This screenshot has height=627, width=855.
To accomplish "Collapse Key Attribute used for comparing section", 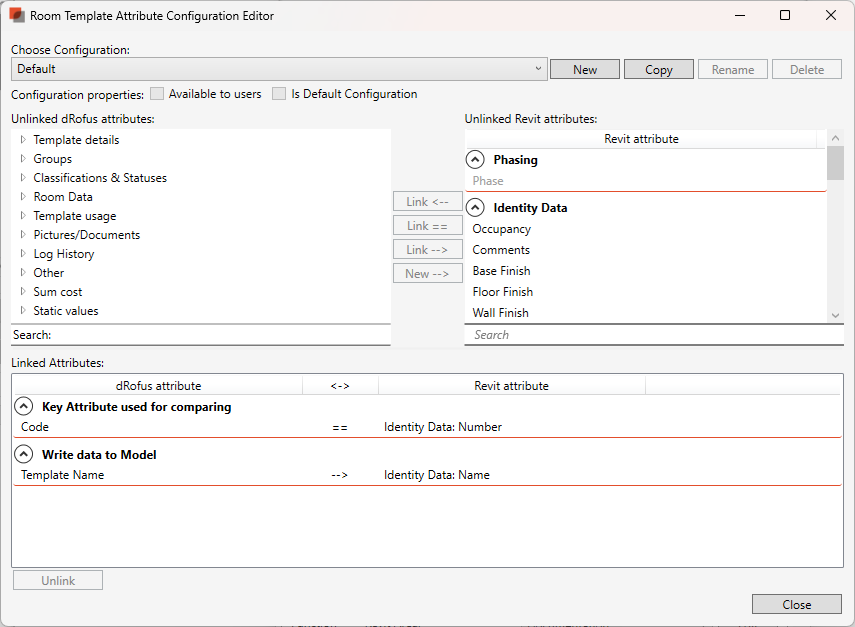I will [24, 407].
